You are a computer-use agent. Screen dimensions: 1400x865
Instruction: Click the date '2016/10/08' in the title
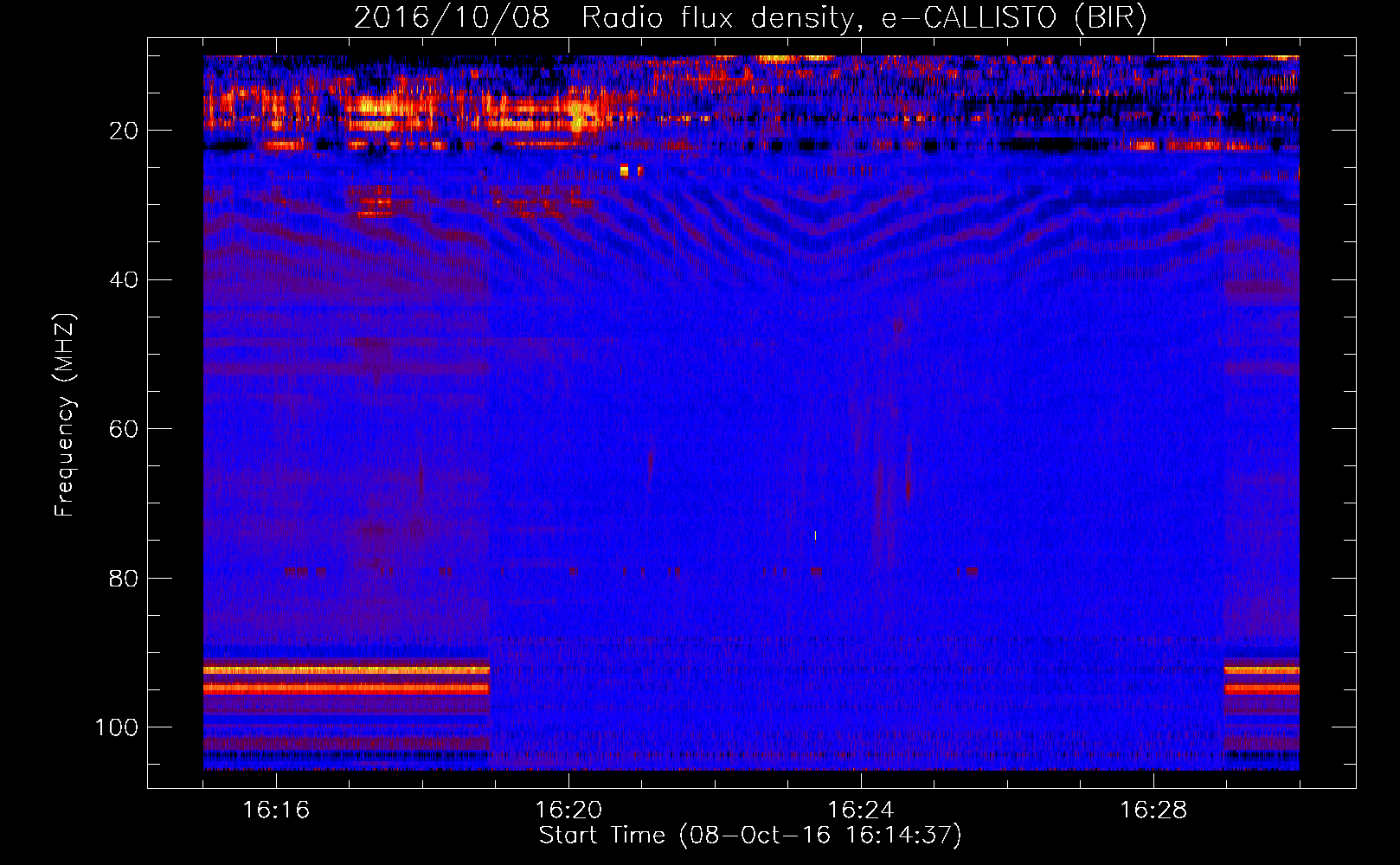click(x=451, y=18)
